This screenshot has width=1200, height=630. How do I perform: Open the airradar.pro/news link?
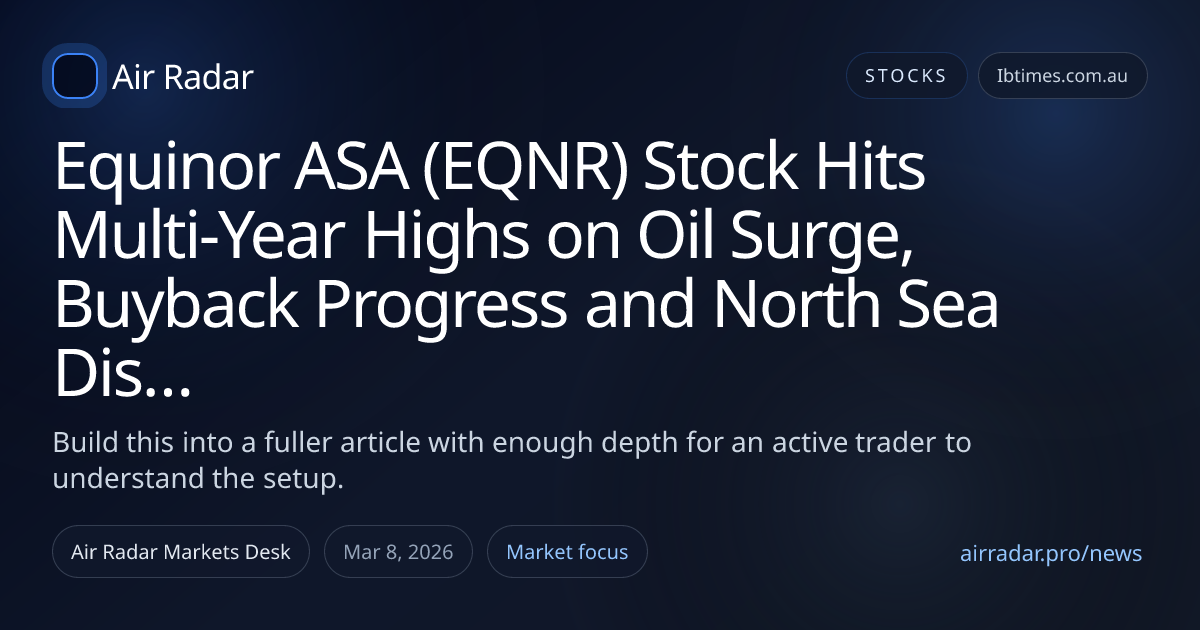tap(1050, 554)
